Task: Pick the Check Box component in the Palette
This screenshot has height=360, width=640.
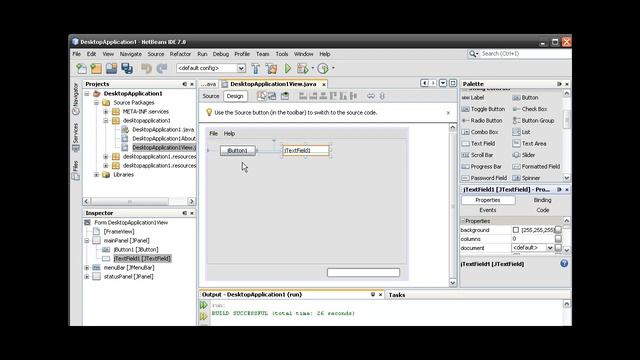Action: click(530, 109)
